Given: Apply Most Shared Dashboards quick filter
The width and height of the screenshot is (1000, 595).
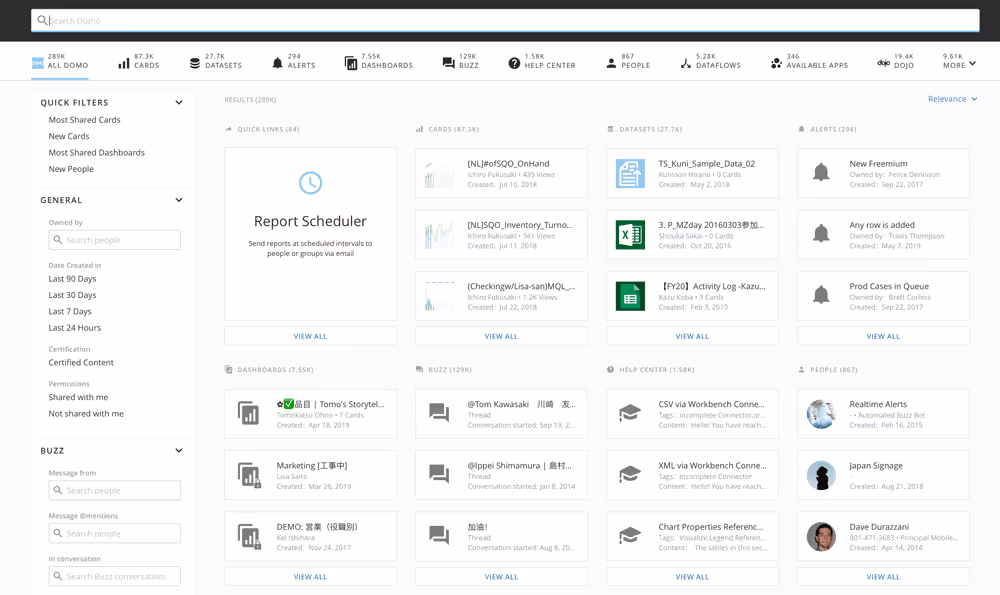Looking at the screenshot, I should tap(96, 152).
